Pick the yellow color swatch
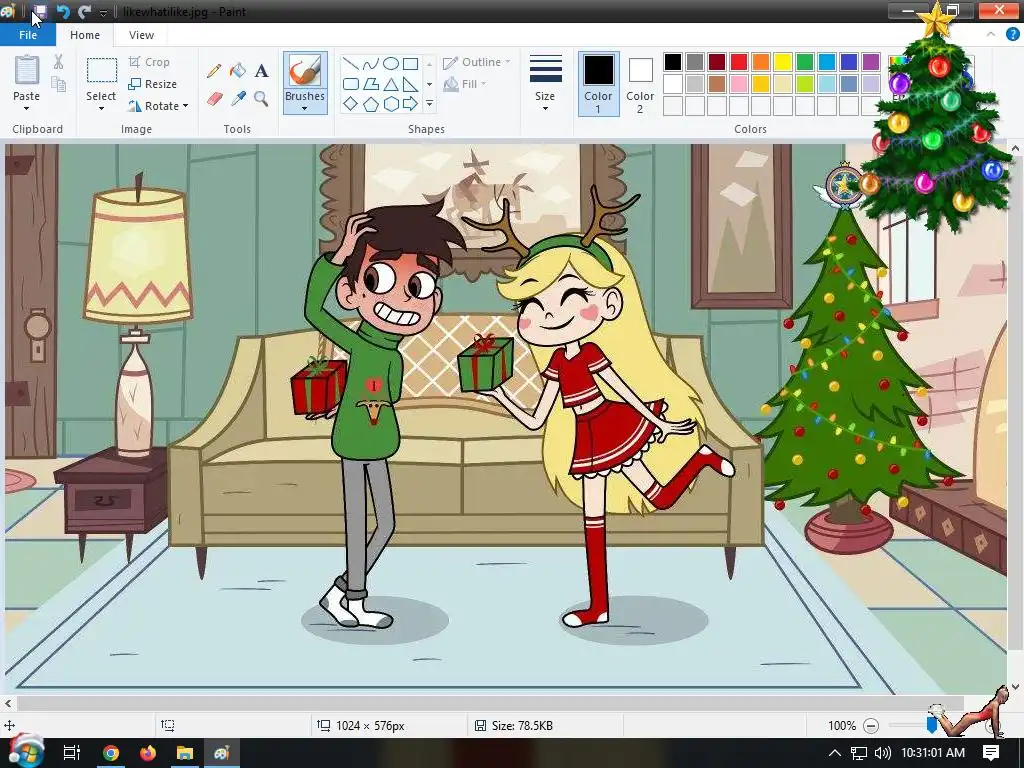Image resolution: width=1024 pixels, height=768 pixels. [x=783, y=62]
